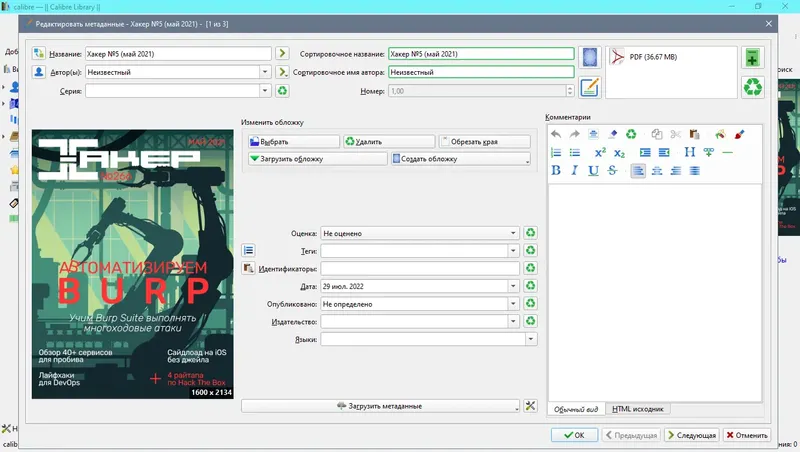The image size is (800, 452).
Task: Open the rating dropdown 'Не оценено'
Action: [419, 233]
